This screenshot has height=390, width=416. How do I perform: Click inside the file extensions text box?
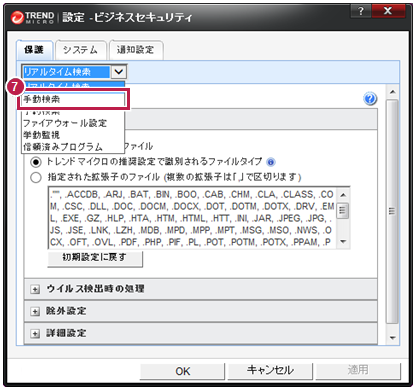click(193, 218)
